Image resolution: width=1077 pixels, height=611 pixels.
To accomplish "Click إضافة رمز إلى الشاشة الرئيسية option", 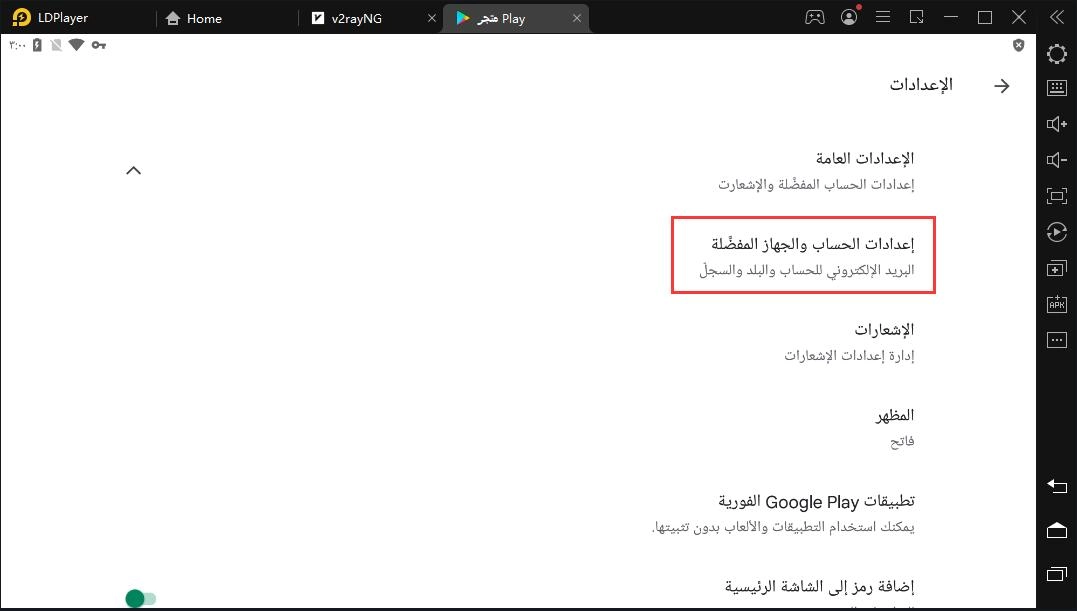I will (x=819, y=586).
